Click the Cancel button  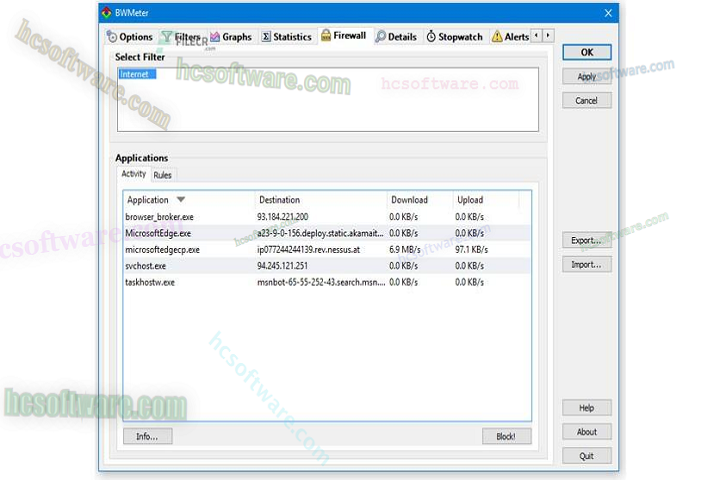click(x=587, y=100)
